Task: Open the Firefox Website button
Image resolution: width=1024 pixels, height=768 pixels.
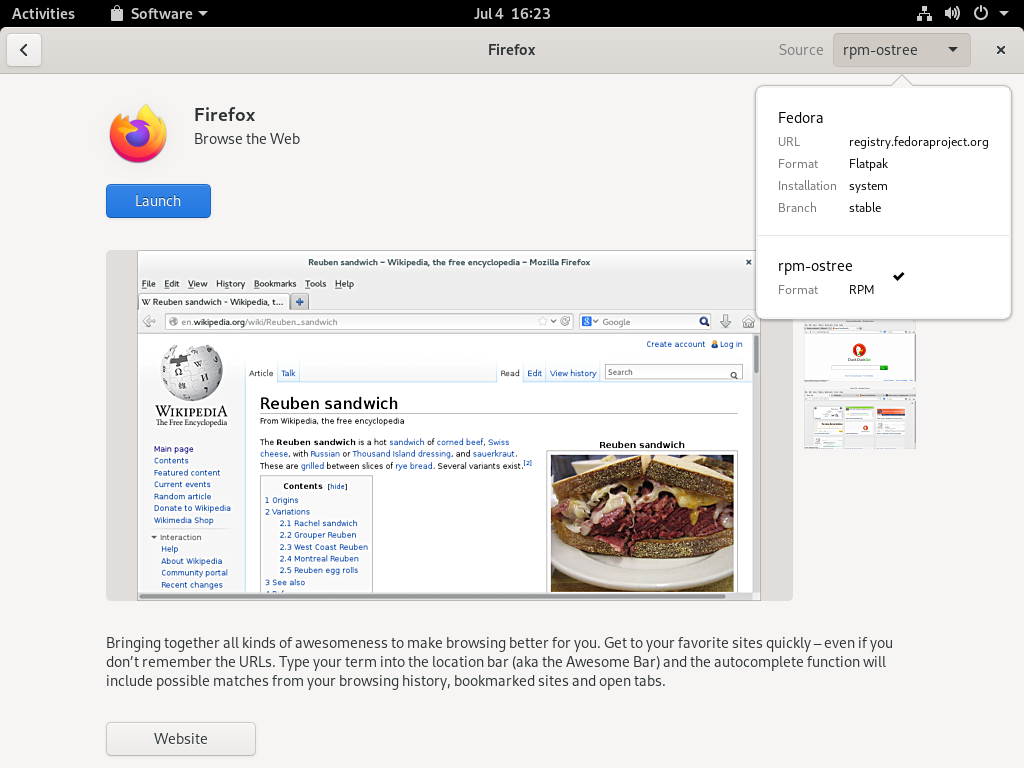Action: (181, 739)
